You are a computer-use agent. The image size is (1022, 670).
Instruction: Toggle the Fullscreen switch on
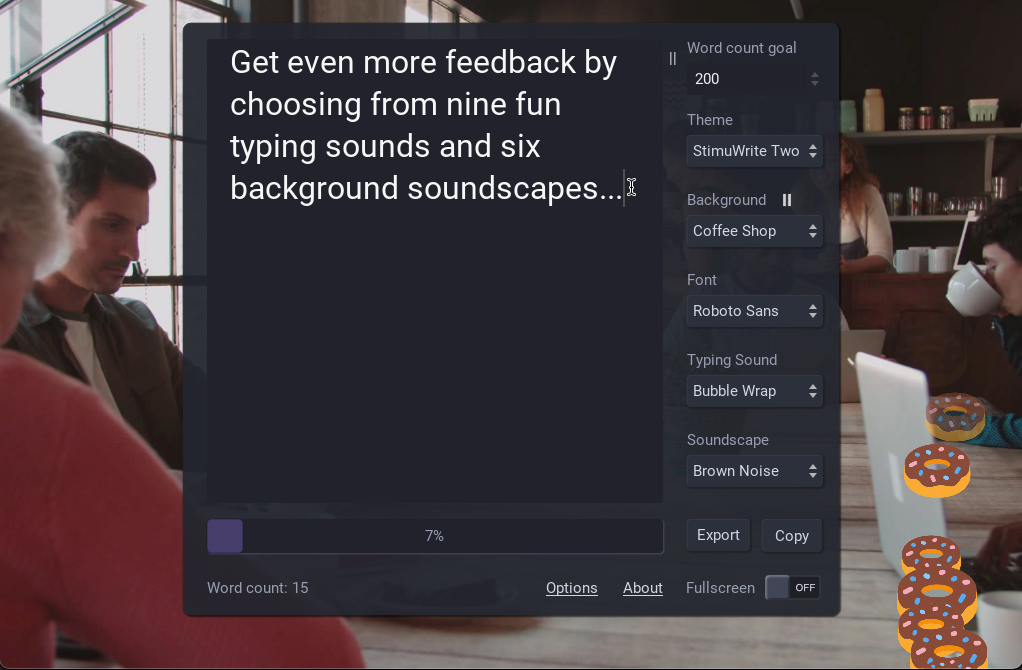tap(792, 588)
